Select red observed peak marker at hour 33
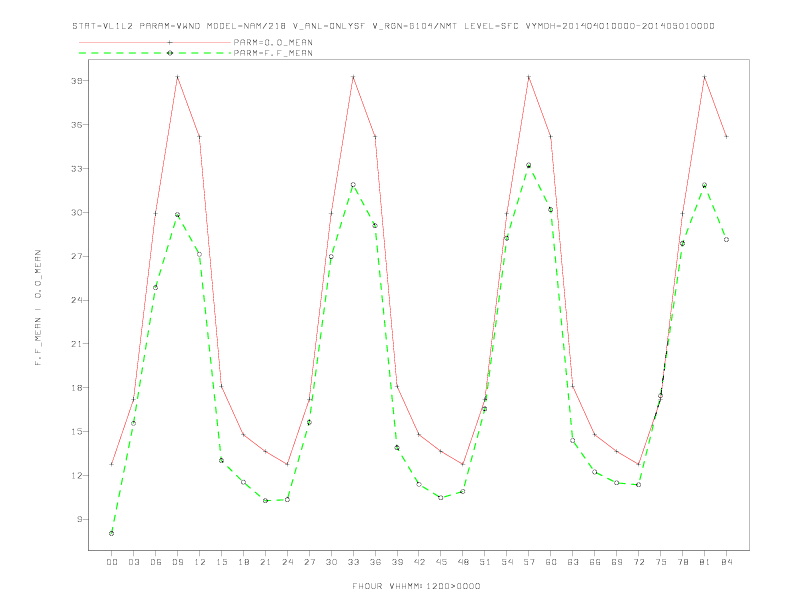The image size is (792, 612). [x=353, y=77]
